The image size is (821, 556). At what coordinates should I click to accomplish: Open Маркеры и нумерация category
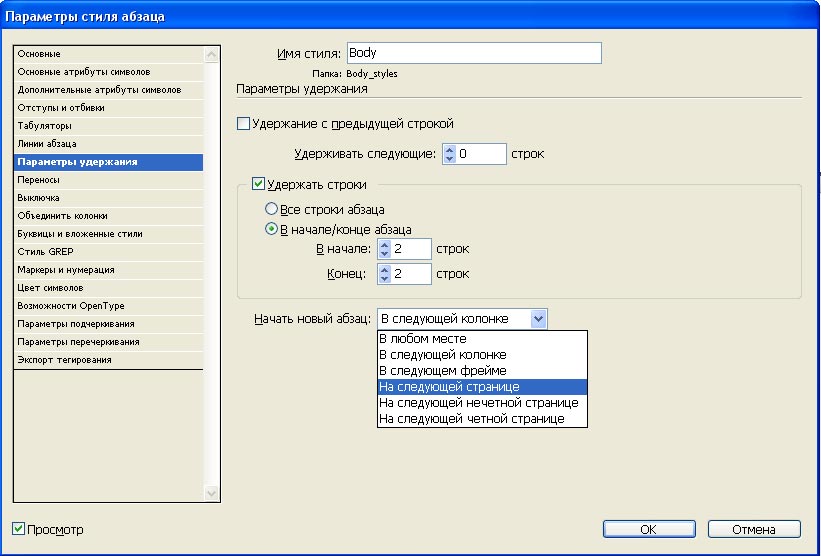109,270
